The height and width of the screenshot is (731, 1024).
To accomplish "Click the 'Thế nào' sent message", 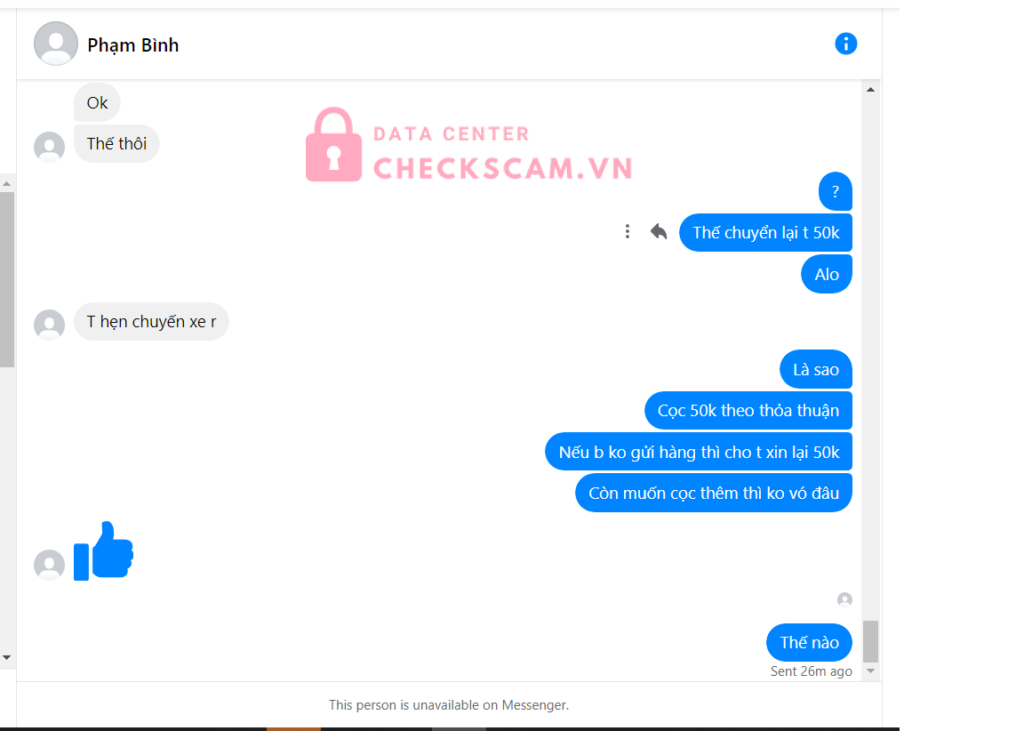I will (809, 642).
